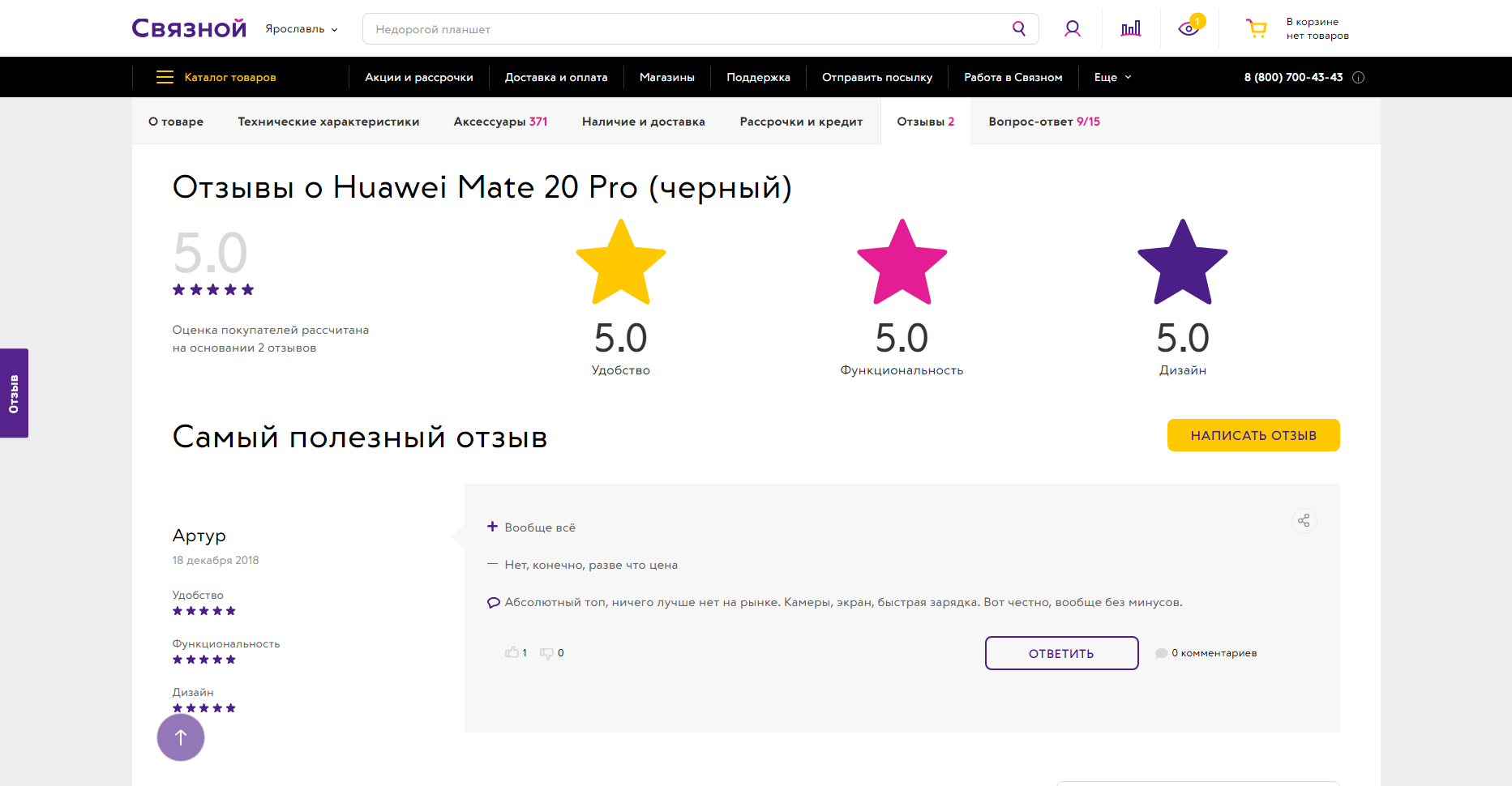Image resolution: width=1512 pixels, height=786 pixels.
Task: Click the pros text Вообще всё
Action: click(540, 528)
